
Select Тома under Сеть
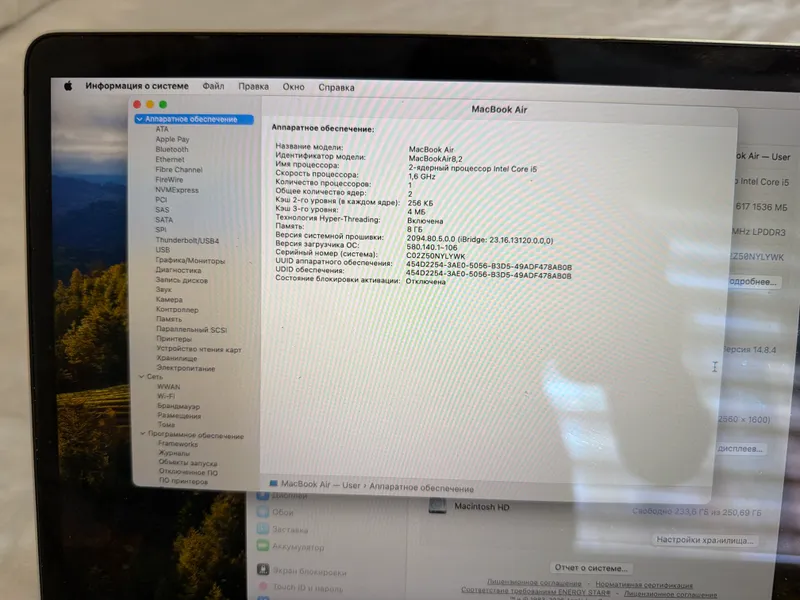(x=166, y=424)
